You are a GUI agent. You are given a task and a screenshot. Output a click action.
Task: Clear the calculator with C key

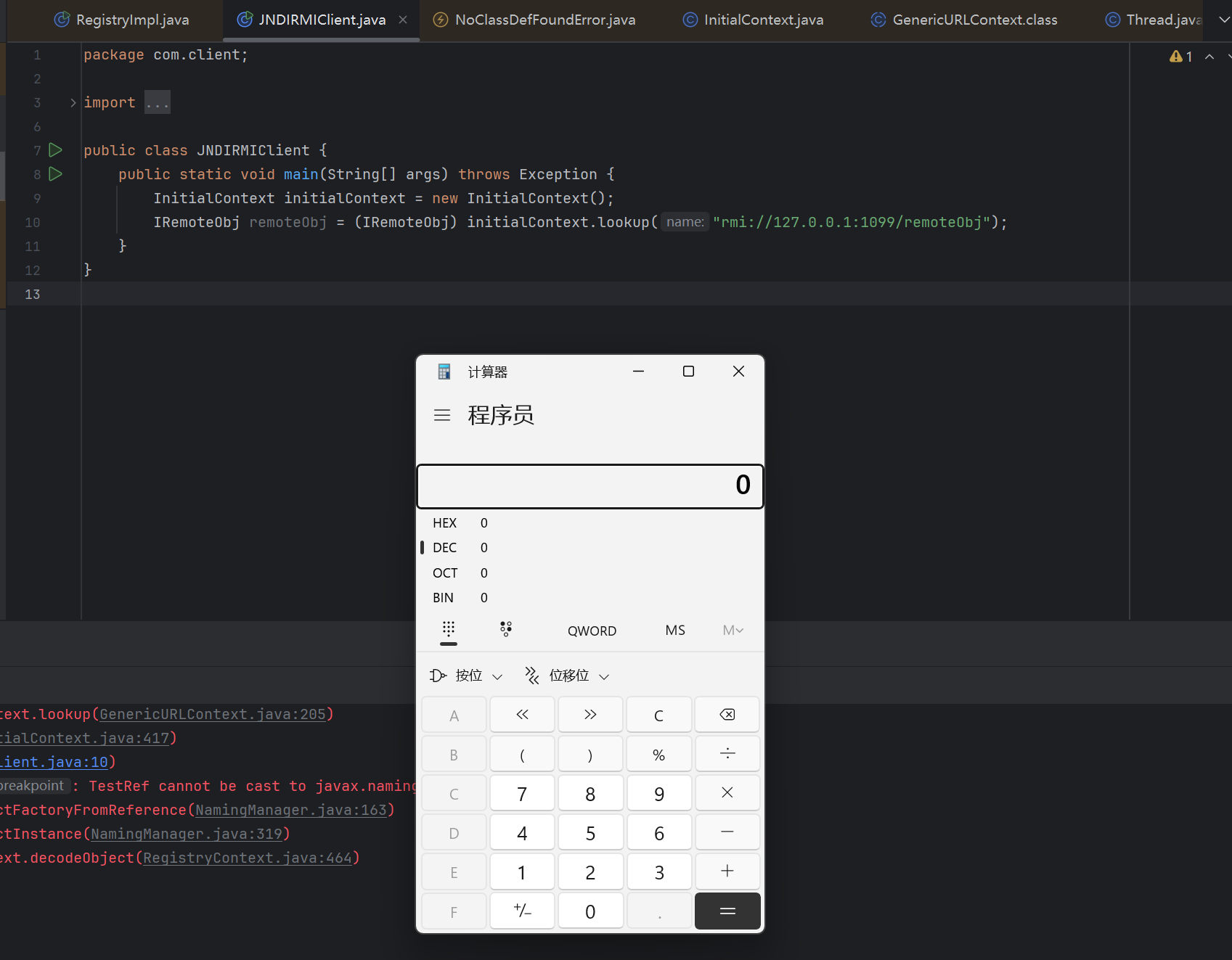[x=658, y=715]
